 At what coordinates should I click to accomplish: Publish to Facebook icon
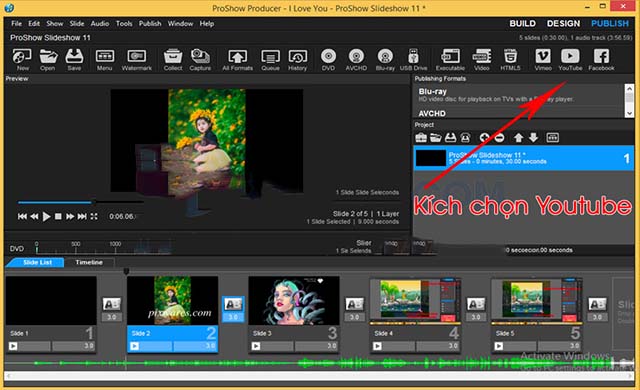(601, 60)
